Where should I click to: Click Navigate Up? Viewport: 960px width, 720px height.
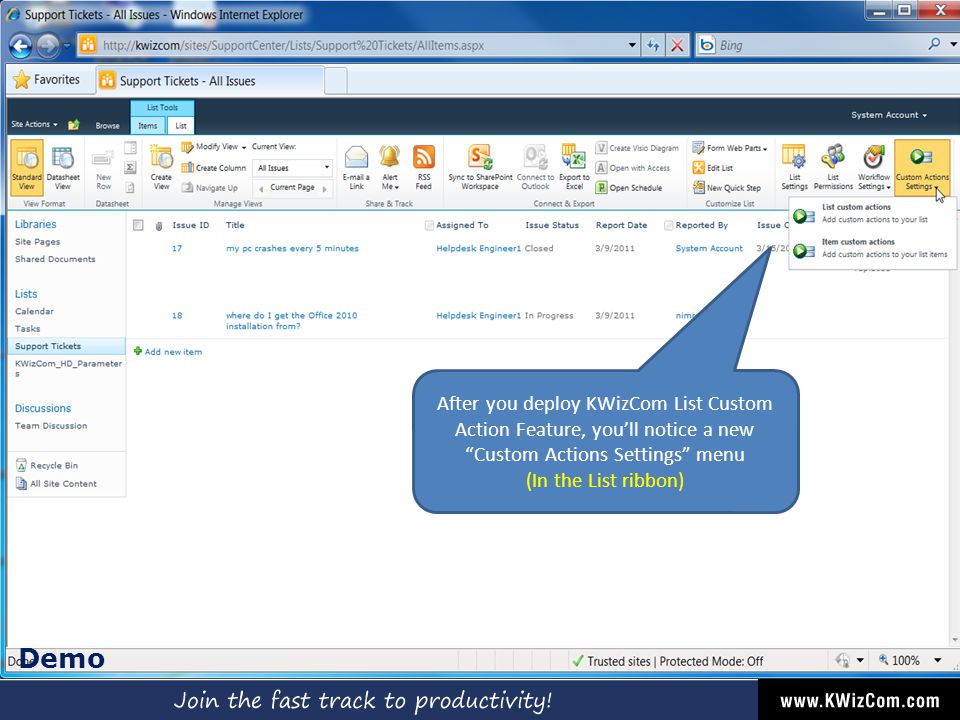209,188
